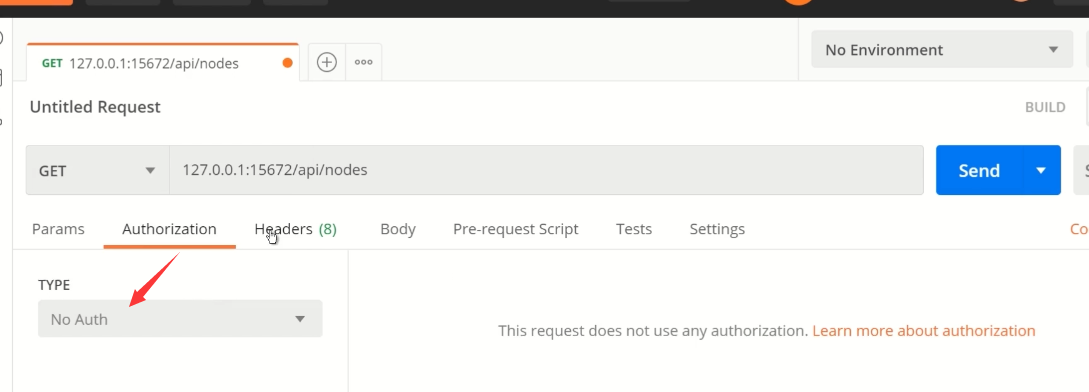Expand the Send button dropdown arrow

(x=1041, y=170)
